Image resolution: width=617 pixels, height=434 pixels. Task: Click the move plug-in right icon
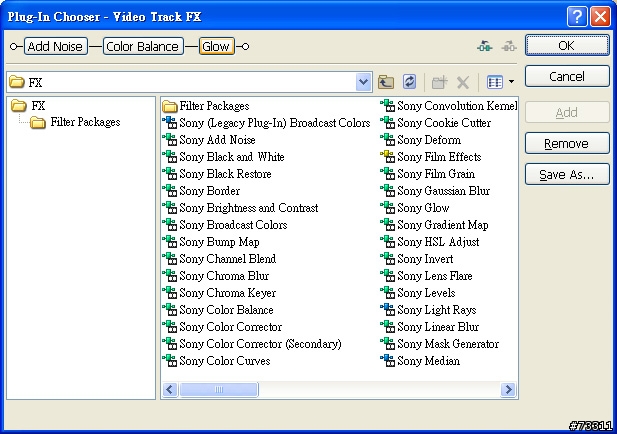[509, 46]
